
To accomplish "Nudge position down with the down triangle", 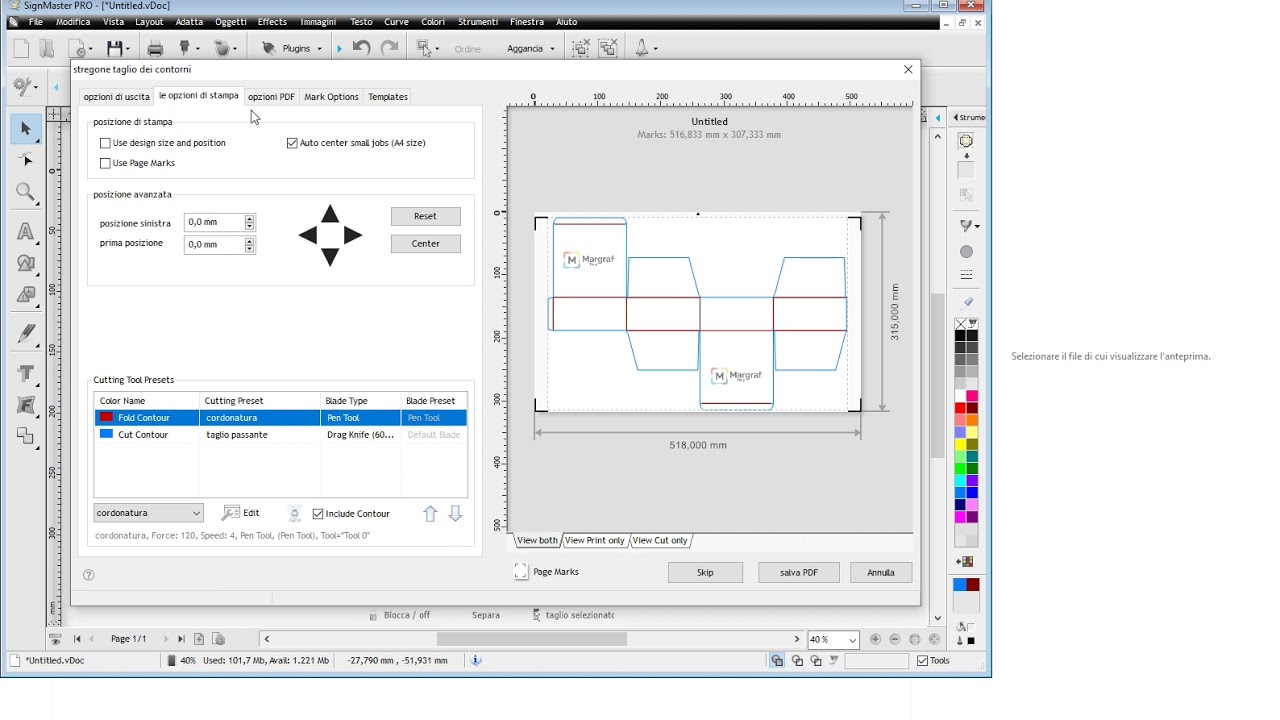I will pos(330,258).
